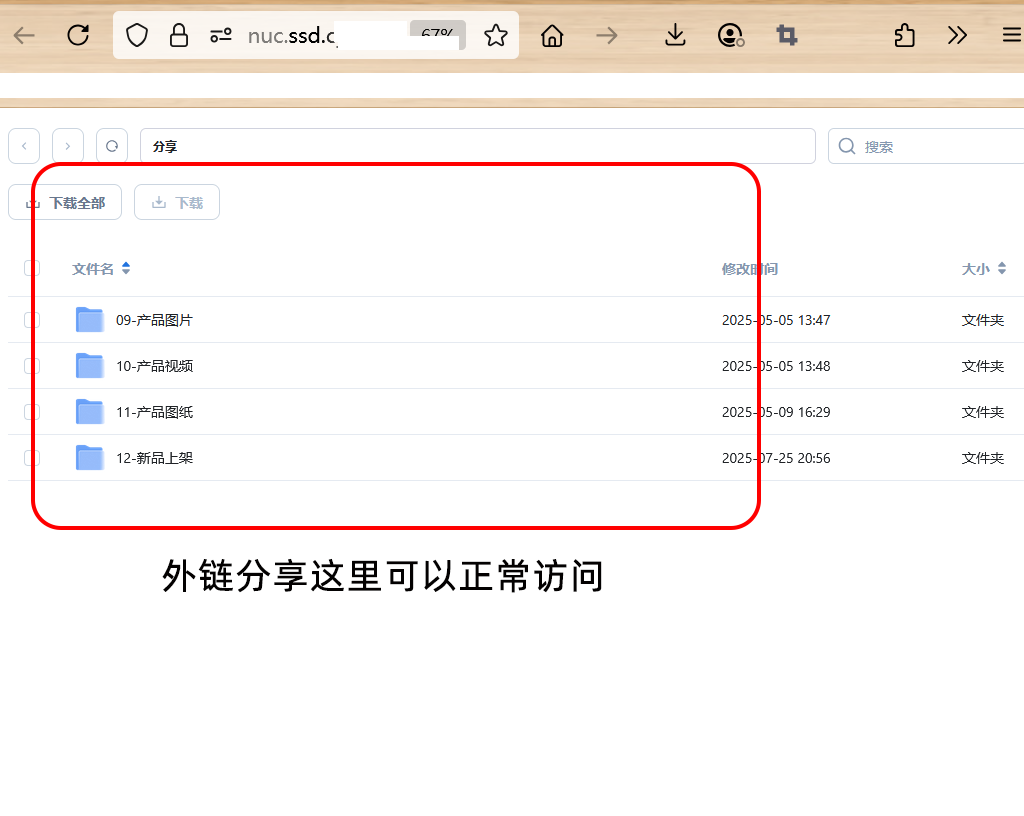
Task: Toggle the select-all checkbox in header
Action: tap(32, 268)
